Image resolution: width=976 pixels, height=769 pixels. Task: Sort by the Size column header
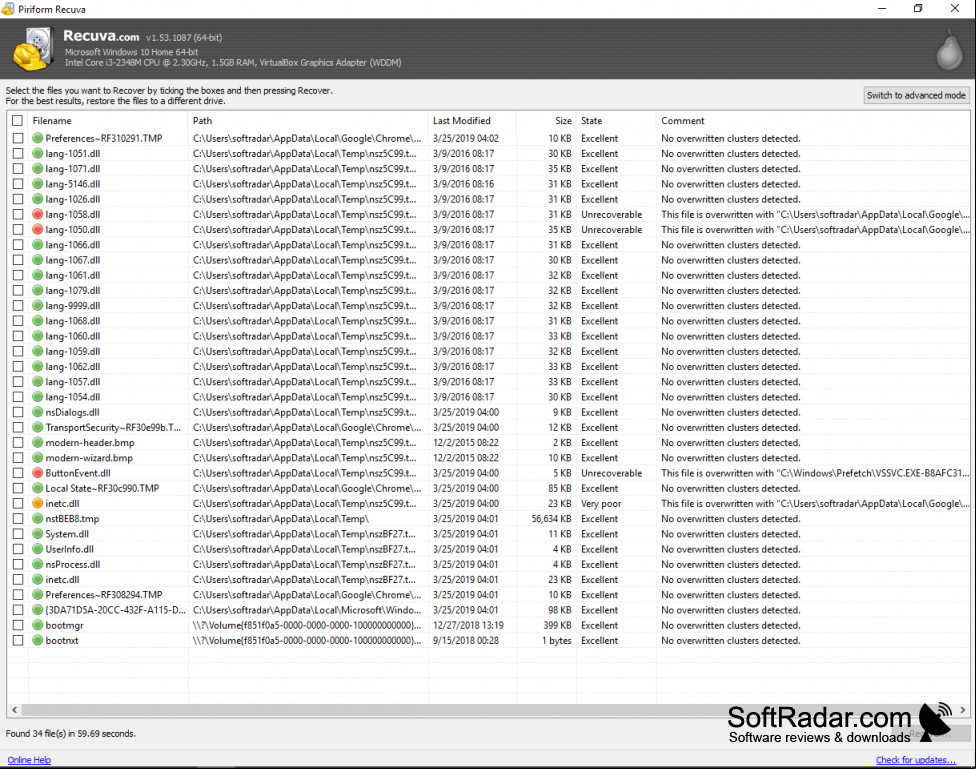(546, 121)
